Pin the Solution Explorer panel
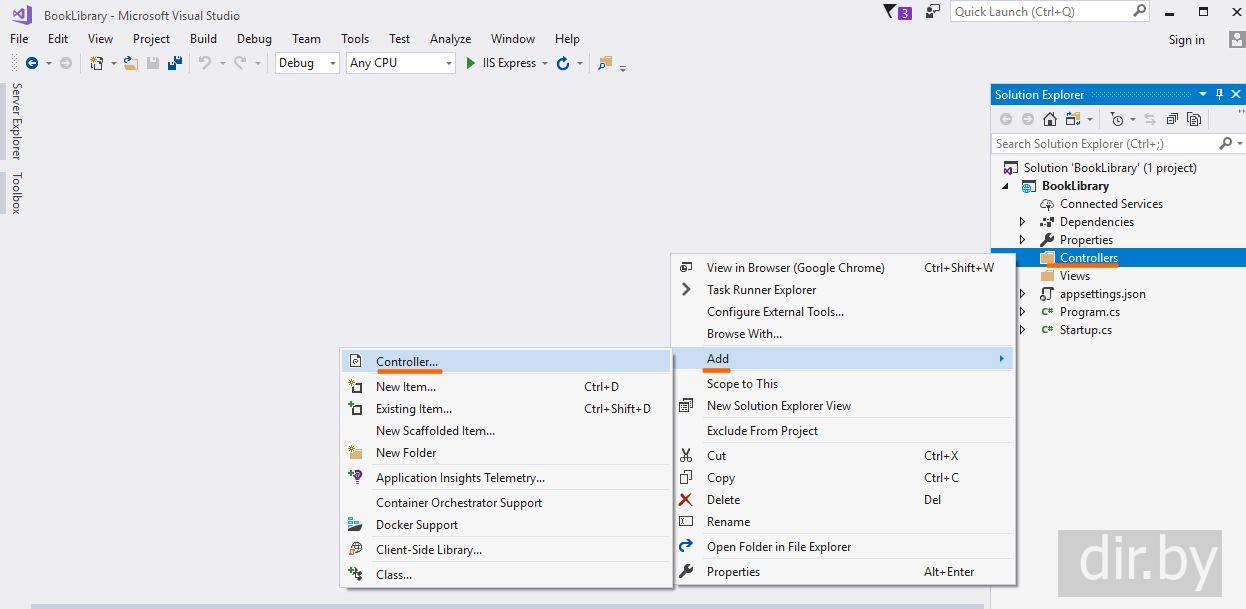This screenshot has height=609, width=1246. pos(1219,94)
